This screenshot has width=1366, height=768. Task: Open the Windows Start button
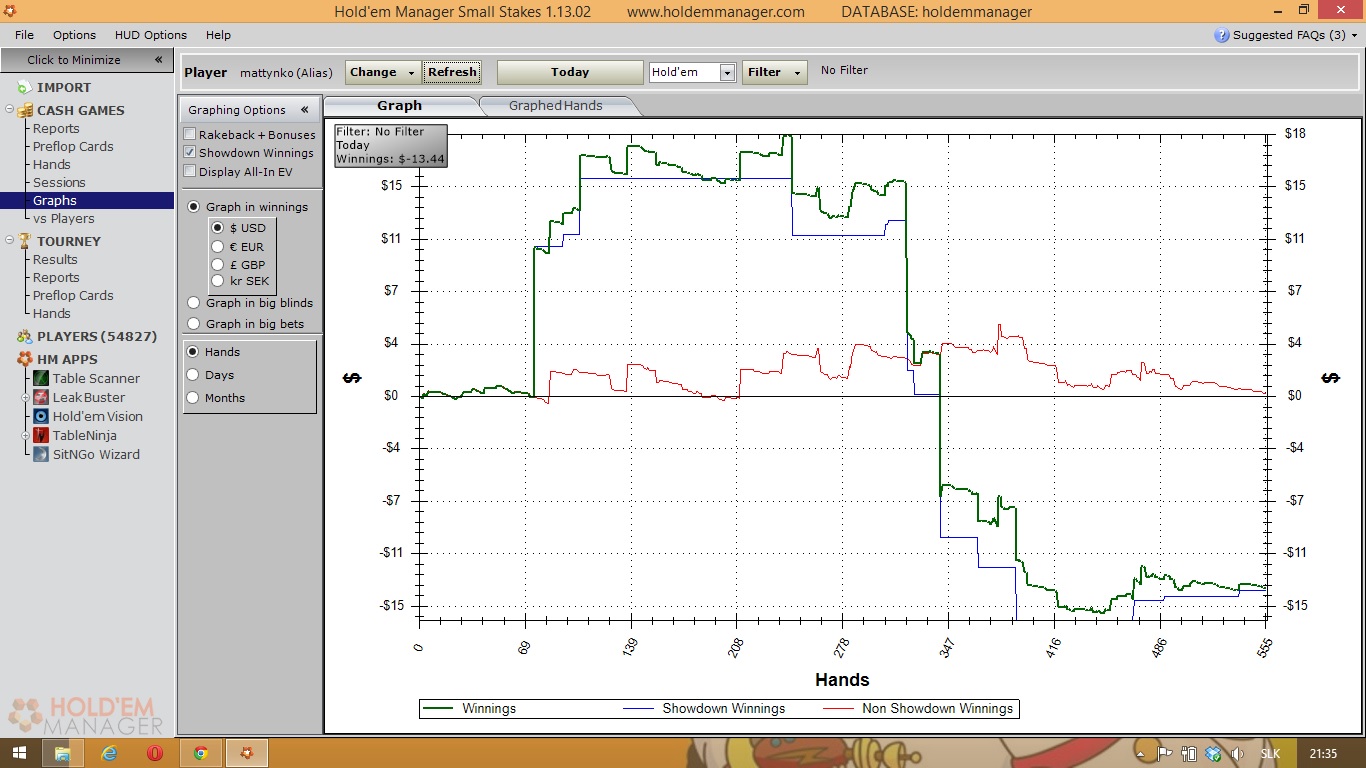click(x=21, y=753)
